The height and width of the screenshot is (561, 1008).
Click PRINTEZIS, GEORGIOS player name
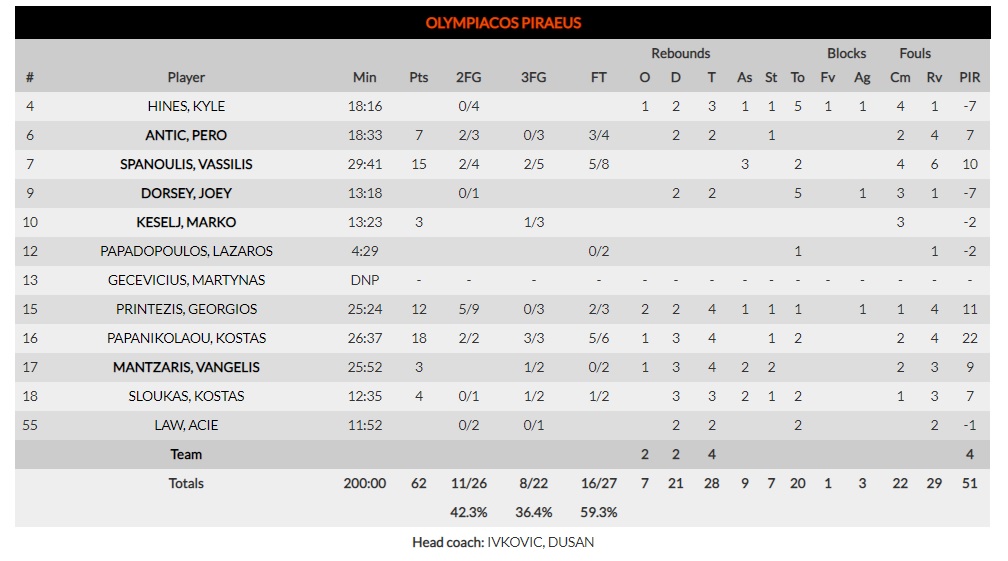(x=186, y=309)
